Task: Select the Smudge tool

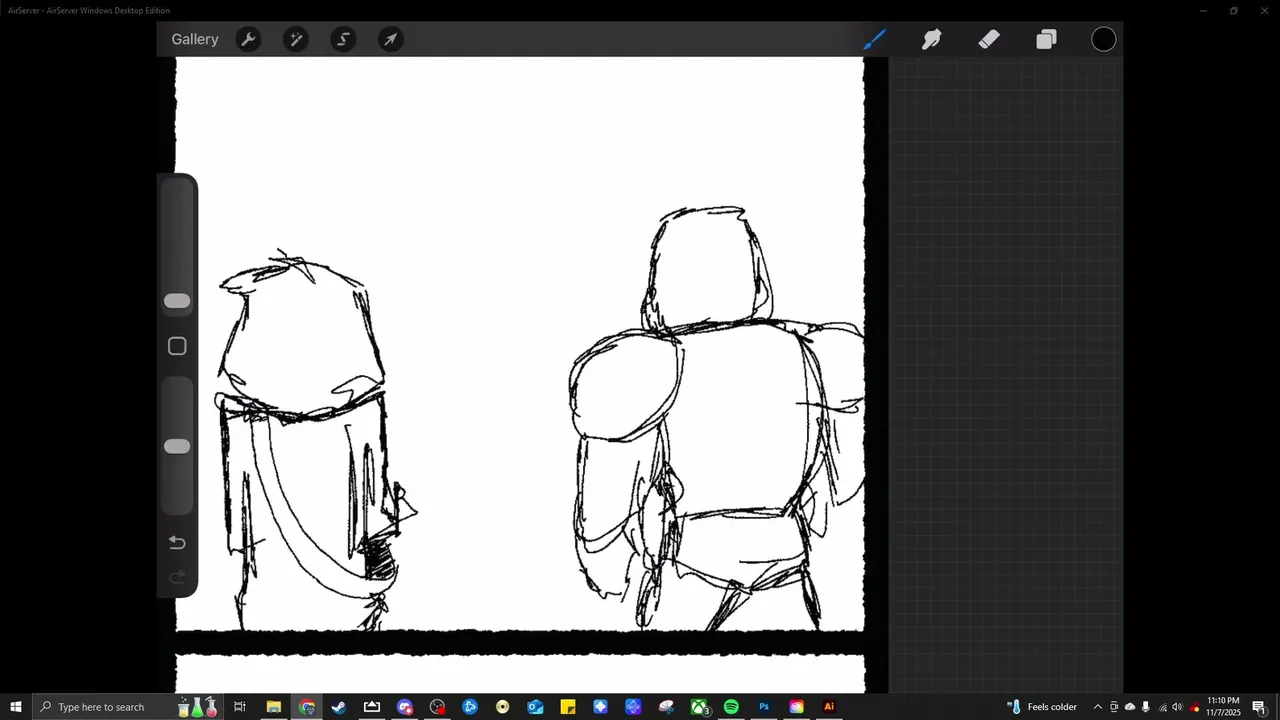Action: (931, 40)
